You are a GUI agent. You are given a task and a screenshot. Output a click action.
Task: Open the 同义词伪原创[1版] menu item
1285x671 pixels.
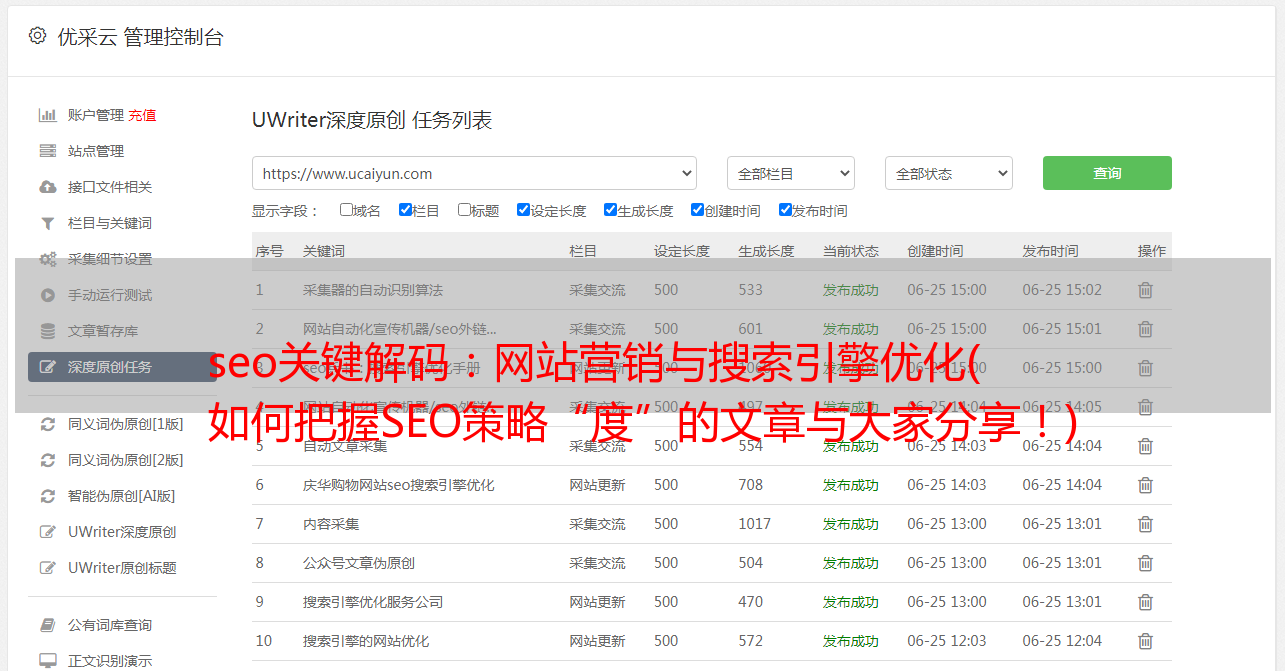pos(125,424)
